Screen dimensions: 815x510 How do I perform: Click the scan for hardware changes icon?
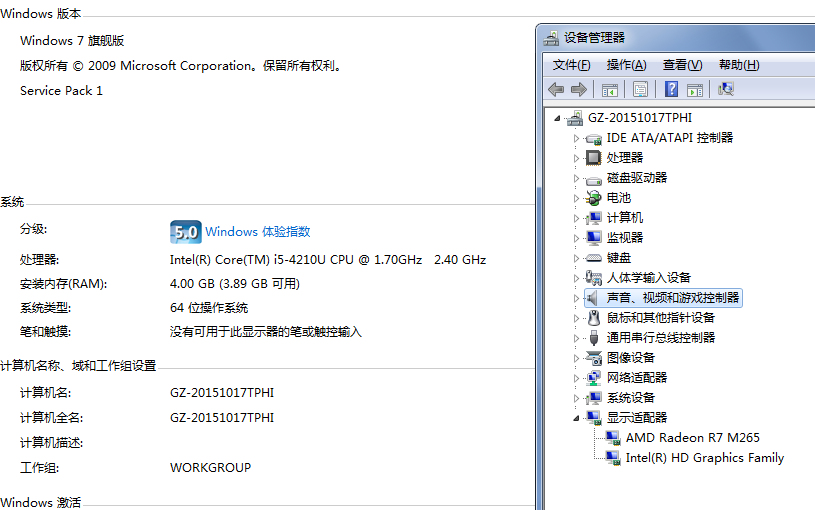726,89
